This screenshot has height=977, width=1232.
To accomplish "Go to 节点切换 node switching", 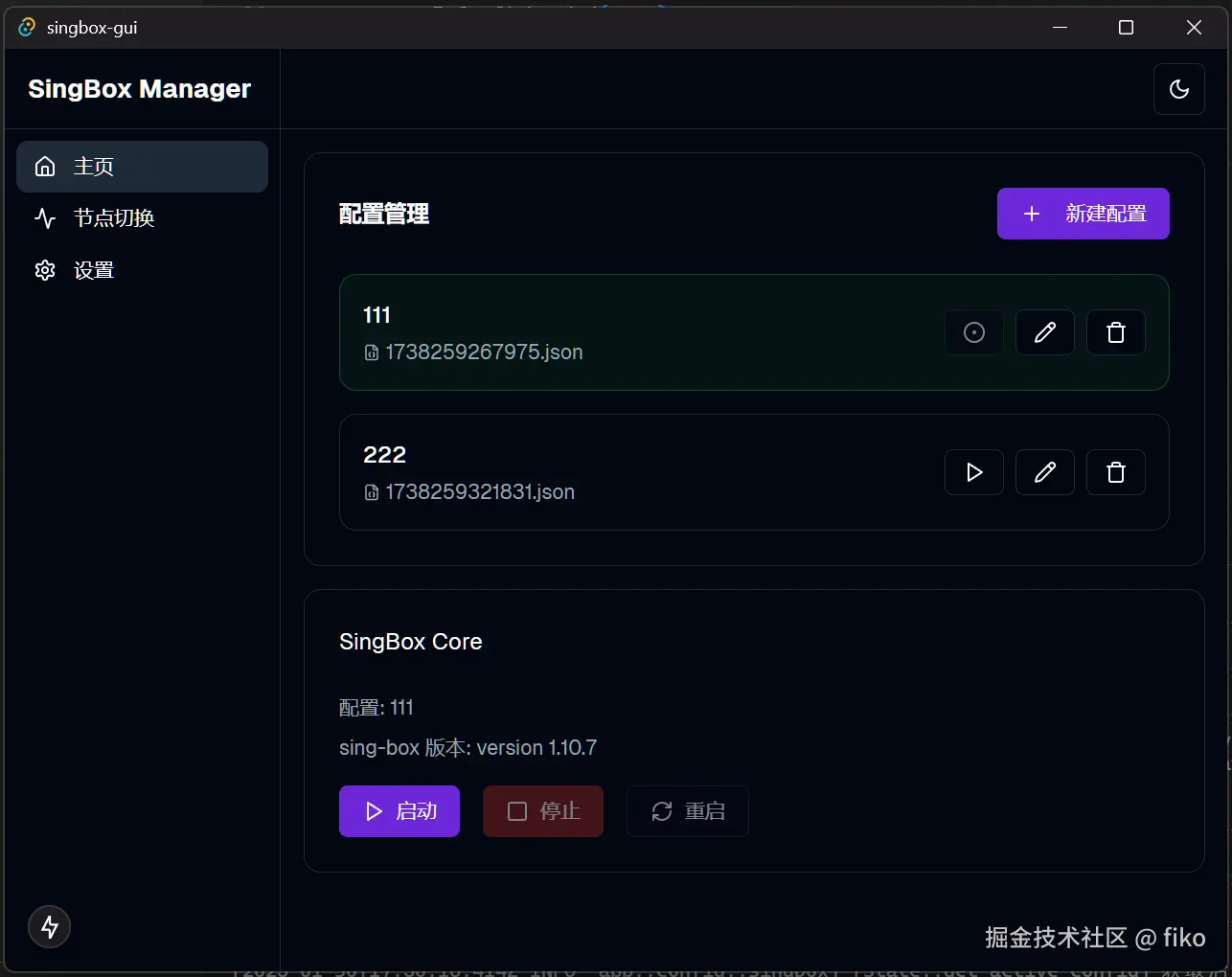I will (142, 218).
